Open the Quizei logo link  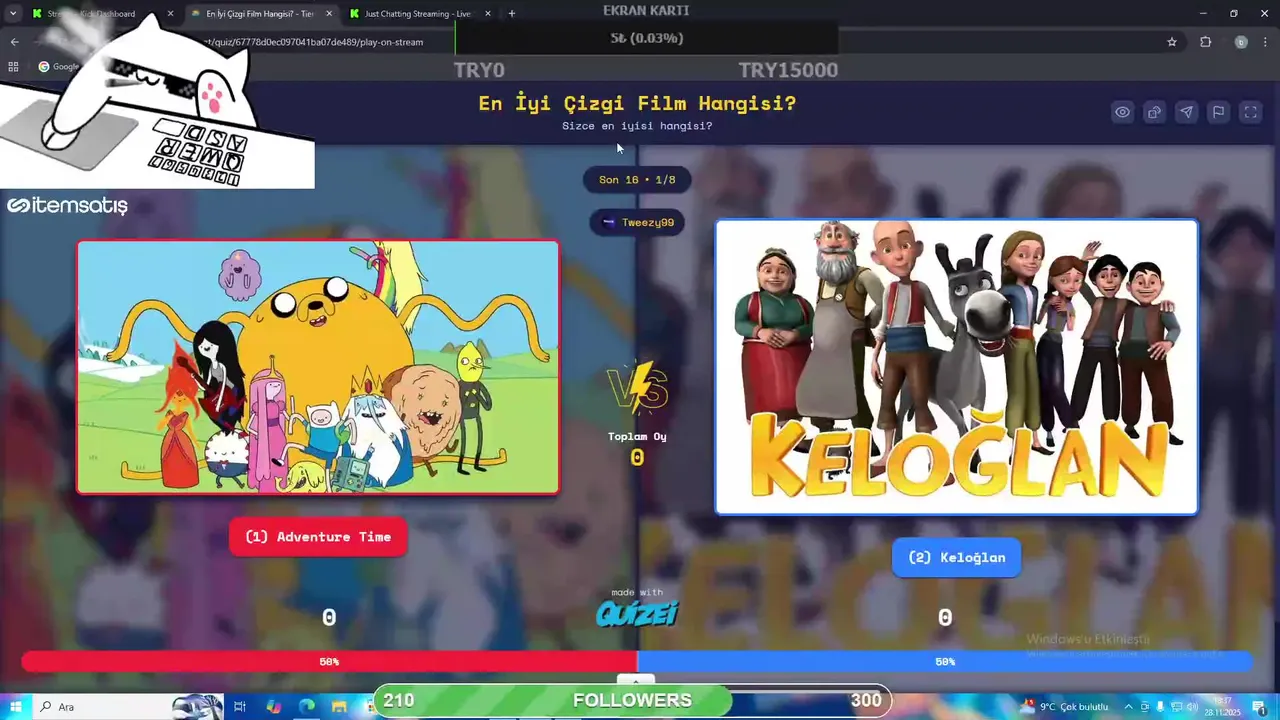point(637,612)
